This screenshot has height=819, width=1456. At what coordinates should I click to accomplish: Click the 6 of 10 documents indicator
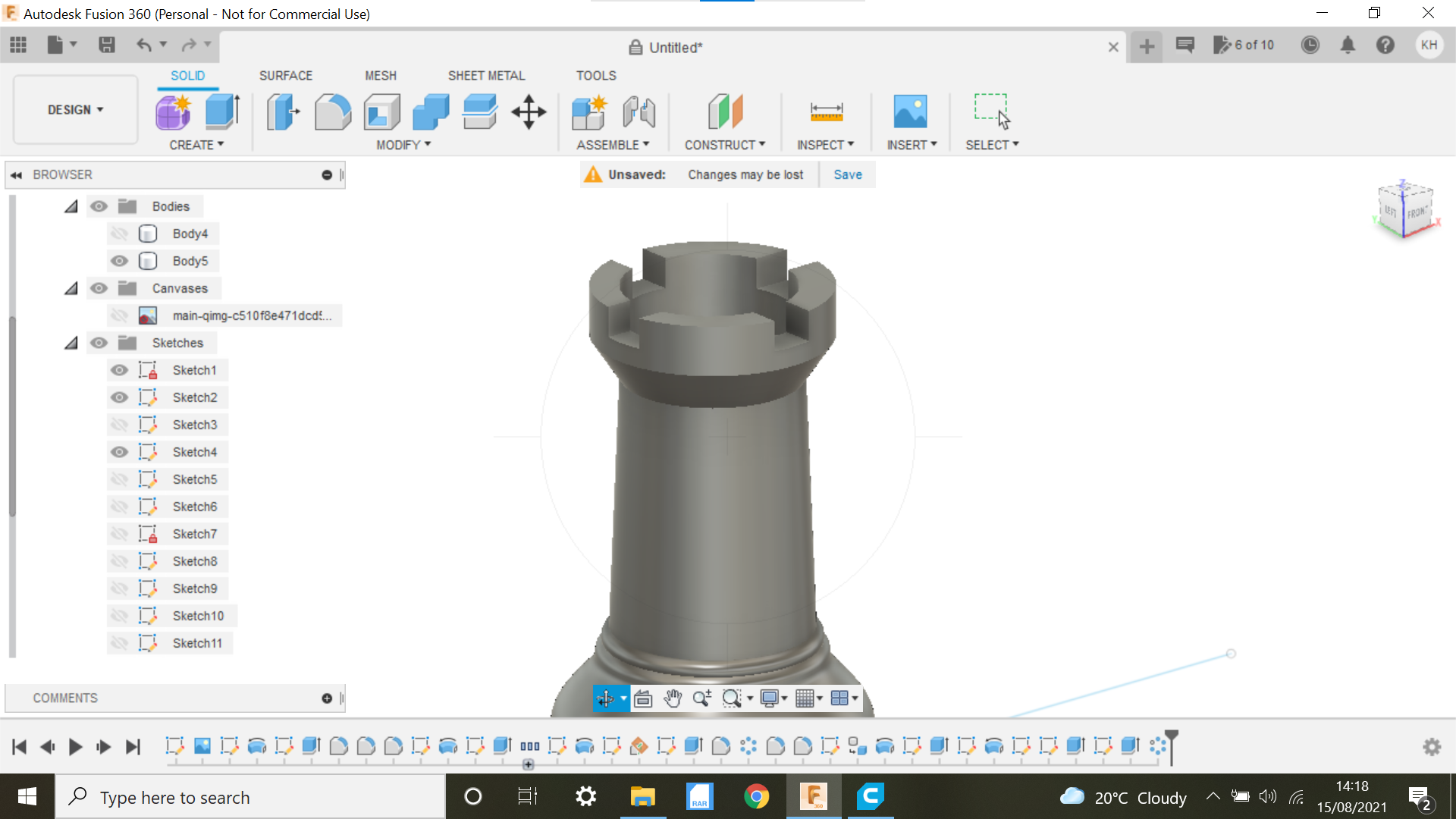[1244, 45]
